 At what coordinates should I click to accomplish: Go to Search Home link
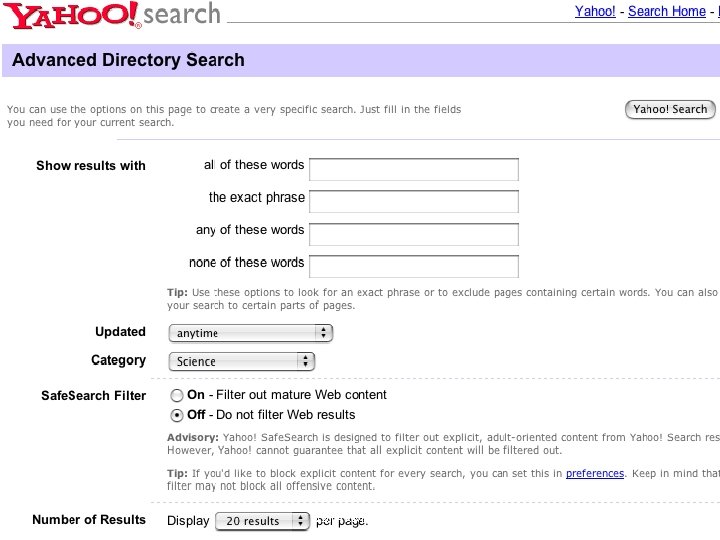[667, 11]
